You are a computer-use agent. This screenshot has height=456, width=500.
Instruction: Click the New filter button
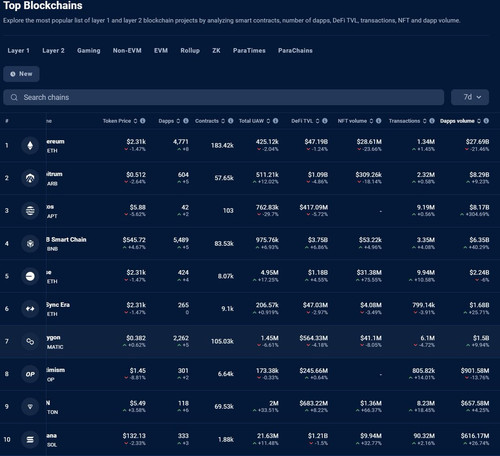(x=21, y=74)
